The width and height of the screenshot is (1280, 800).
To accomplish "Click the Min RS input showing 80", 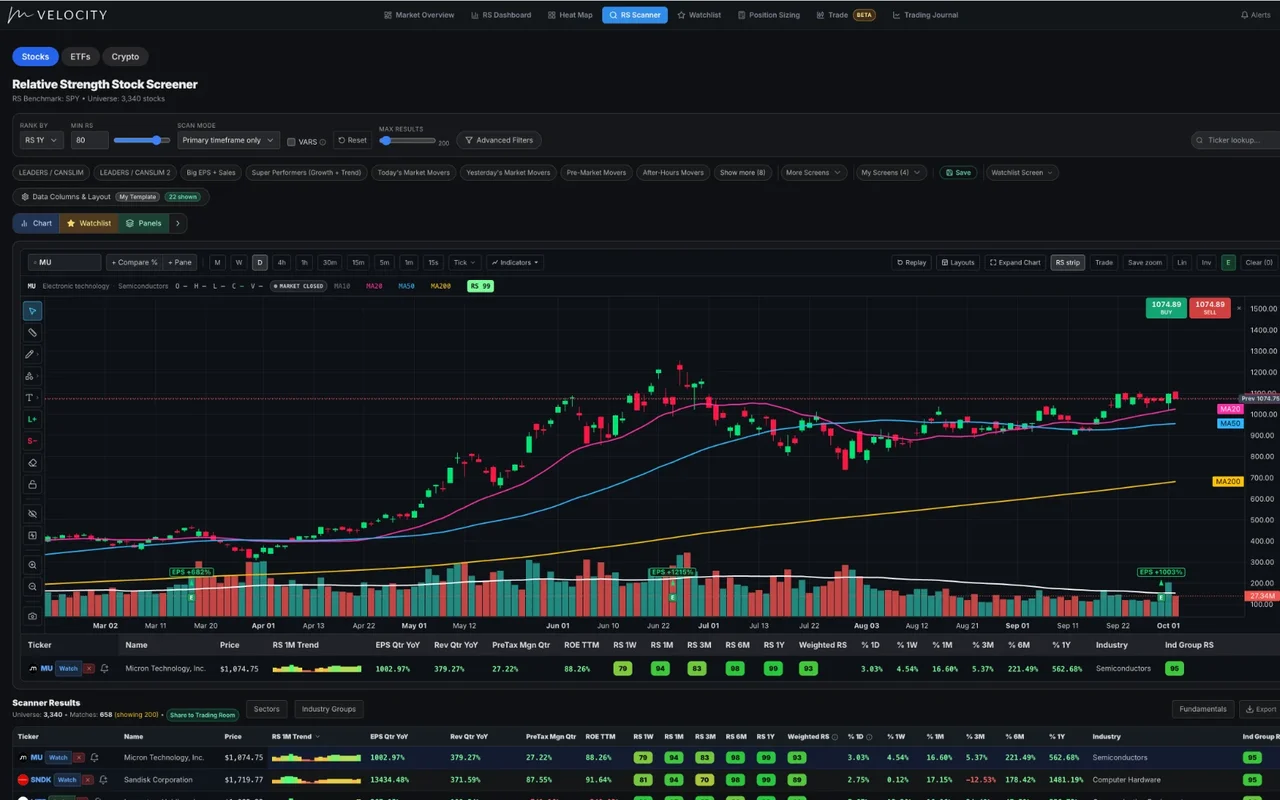I will (89, 140).
